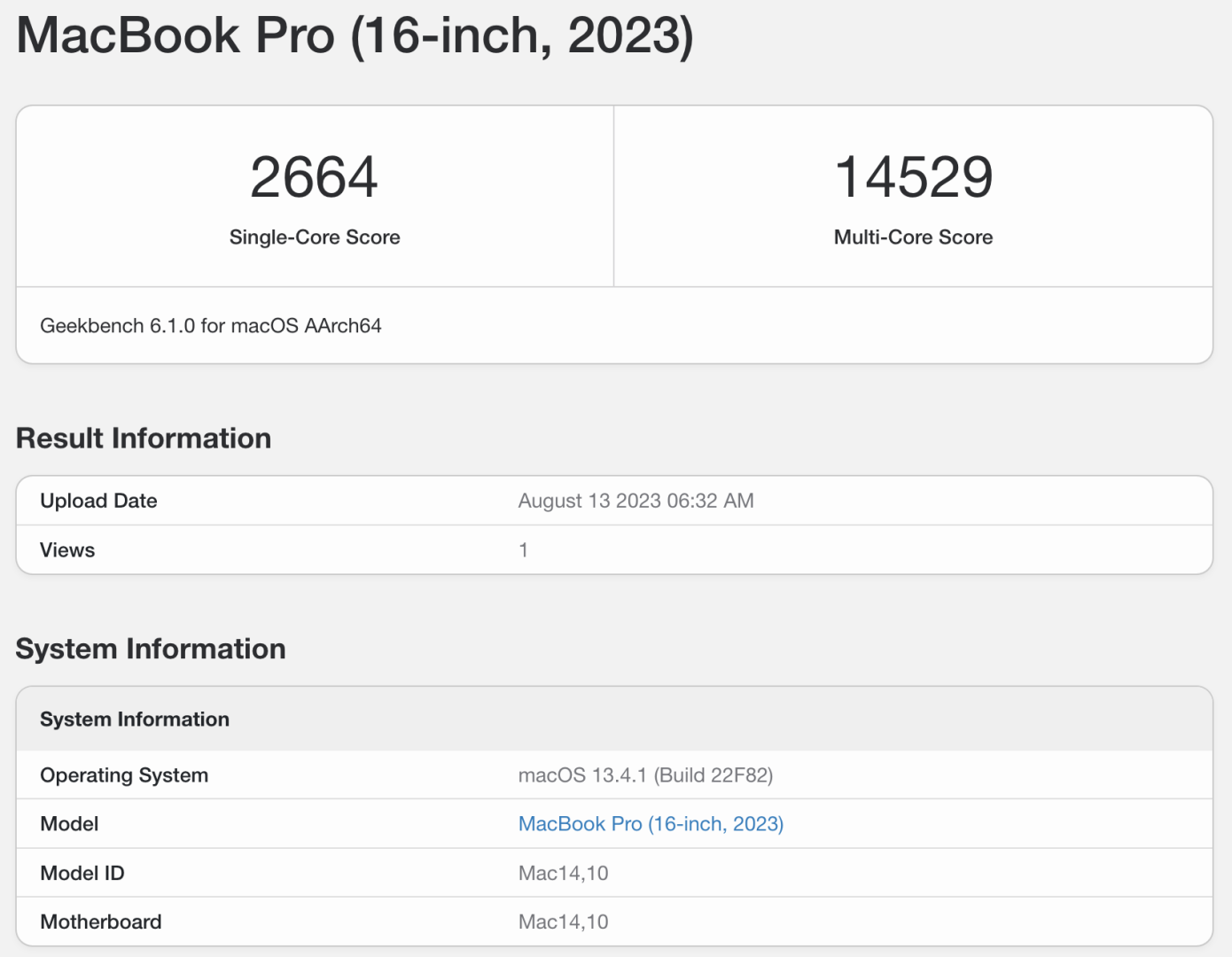The height and width of the screenshot is (957, 1232).
Task: Click the Views row label
Action: 66,549
